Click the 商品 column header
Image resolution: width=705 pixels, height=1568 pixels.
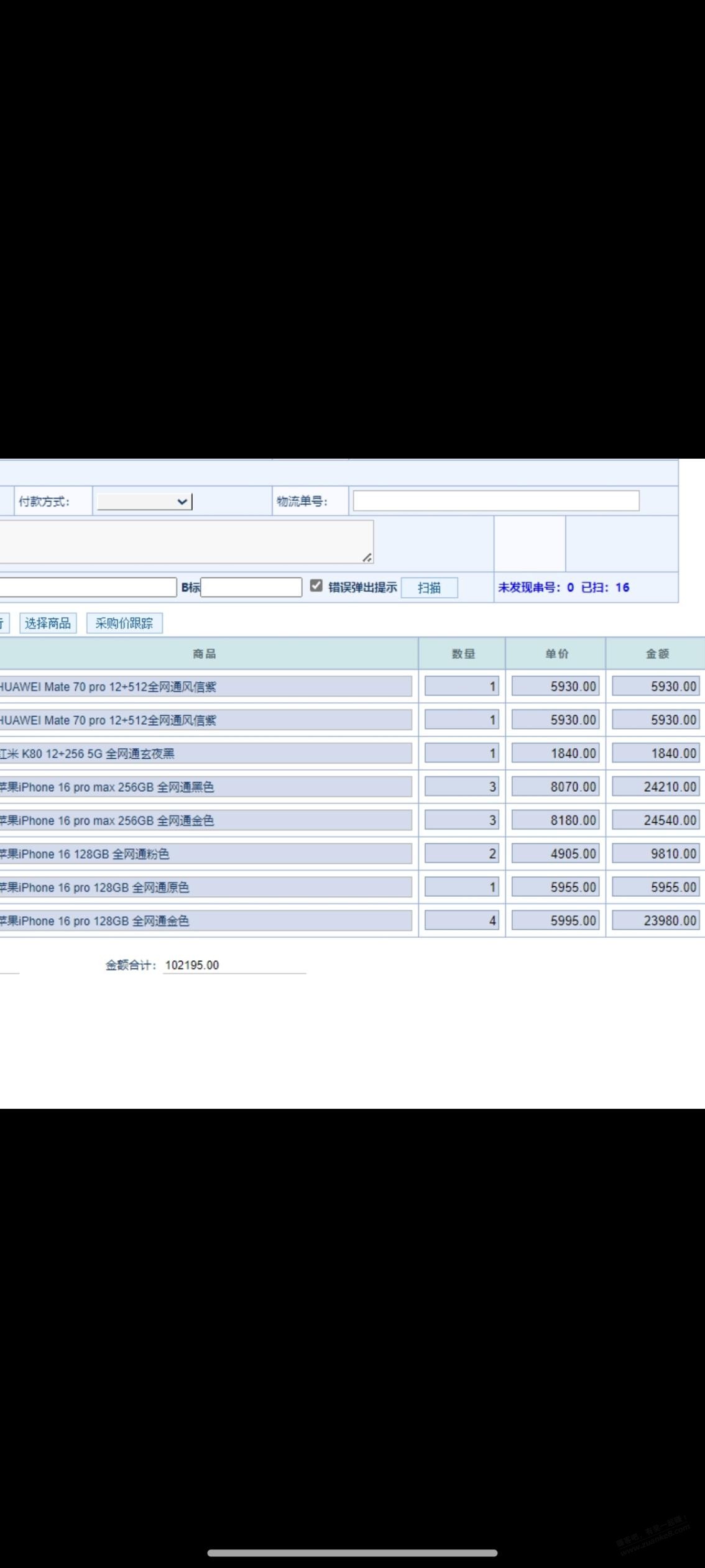tap(205, 654)
